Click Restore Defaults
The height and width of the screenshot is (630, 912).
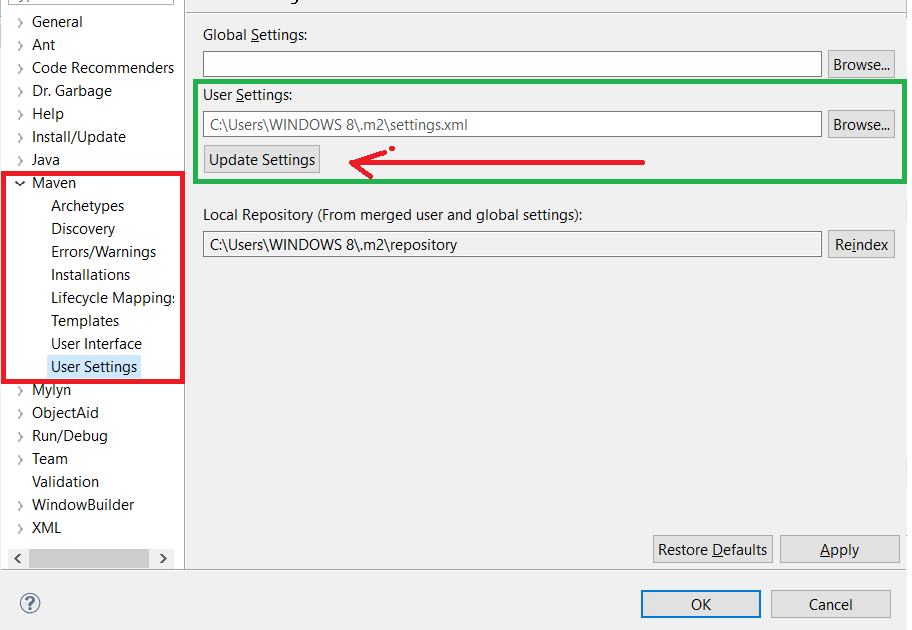pyautogui.click(x=712, y=549)
